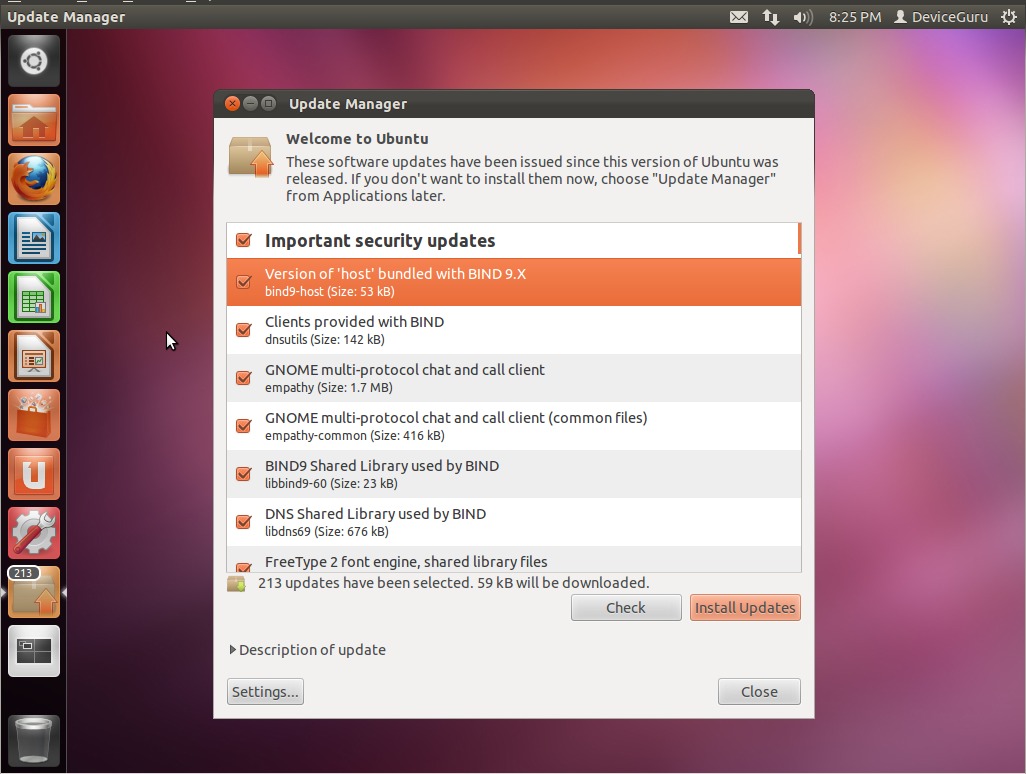Open the Workspace Switcher launcher icon
The image size is (1026, 774).
[x=34, y=650]
